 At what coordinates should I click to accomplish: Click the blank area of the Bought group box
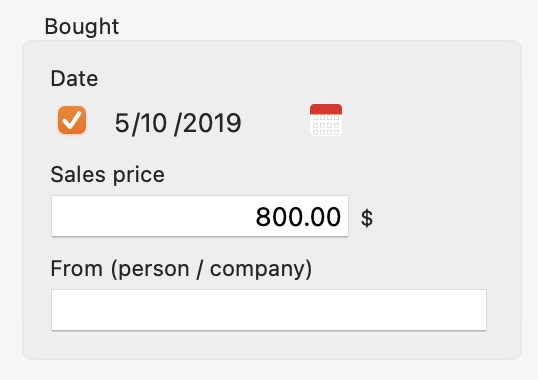(x=429, y=137)
